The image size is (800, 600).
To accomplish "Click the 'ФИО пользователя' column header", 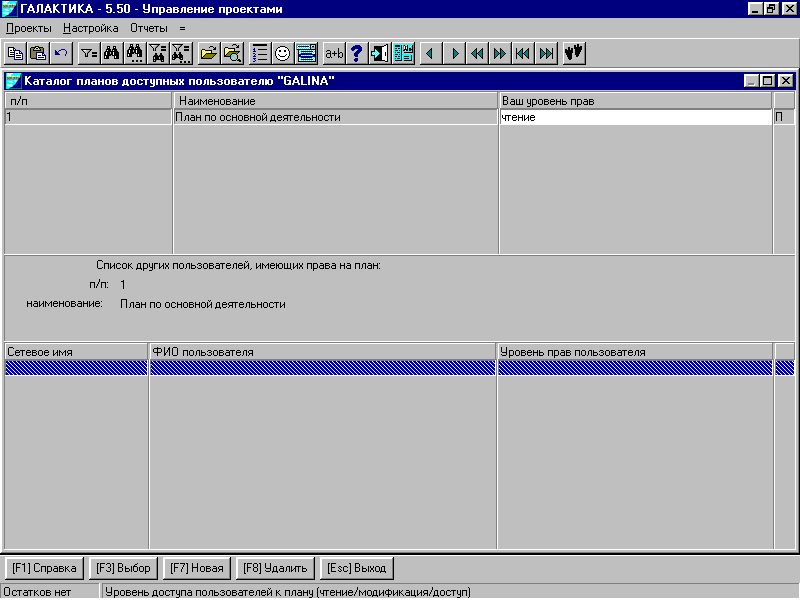I will click(x=322, y=352).
